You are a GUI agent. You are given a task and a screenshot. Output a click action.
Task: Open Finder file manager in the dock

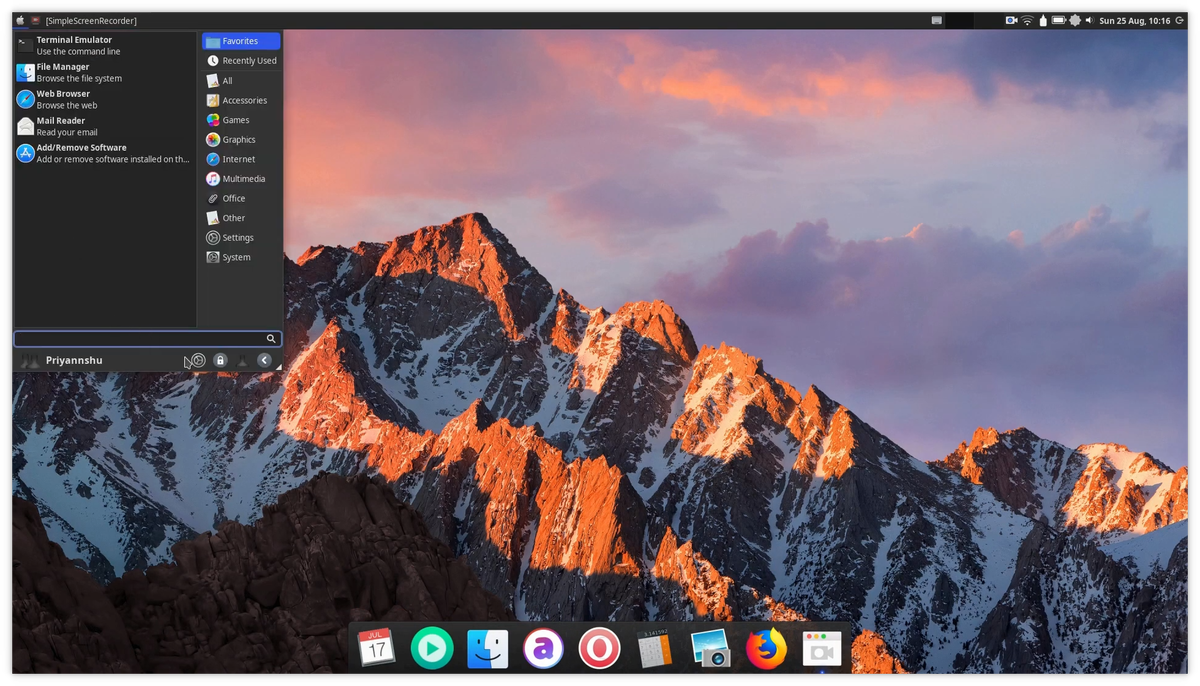tap(487, 649)
